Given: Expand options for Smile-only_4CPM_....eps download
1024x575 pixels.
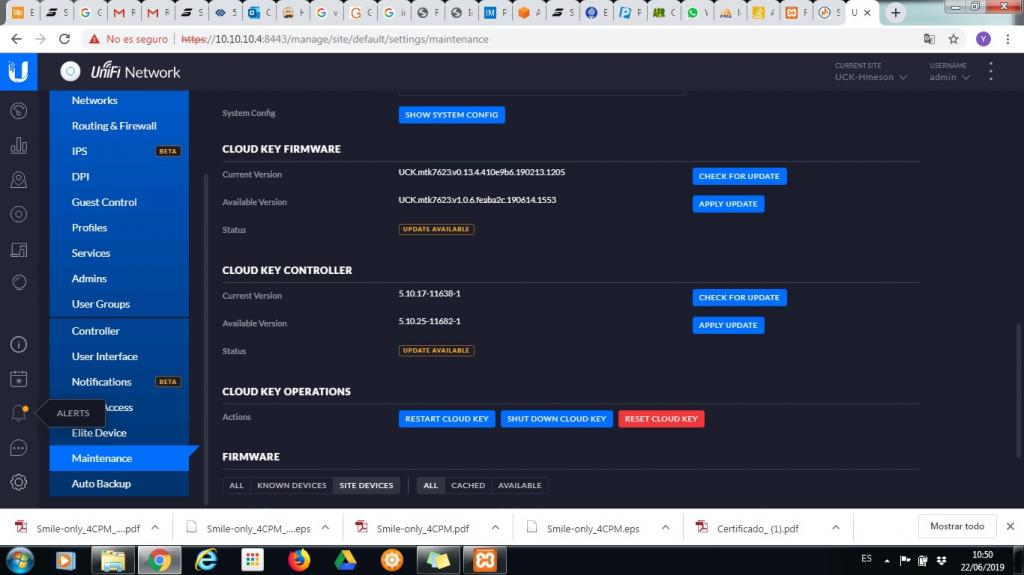Looking at the screenshot, I should 325,527.
